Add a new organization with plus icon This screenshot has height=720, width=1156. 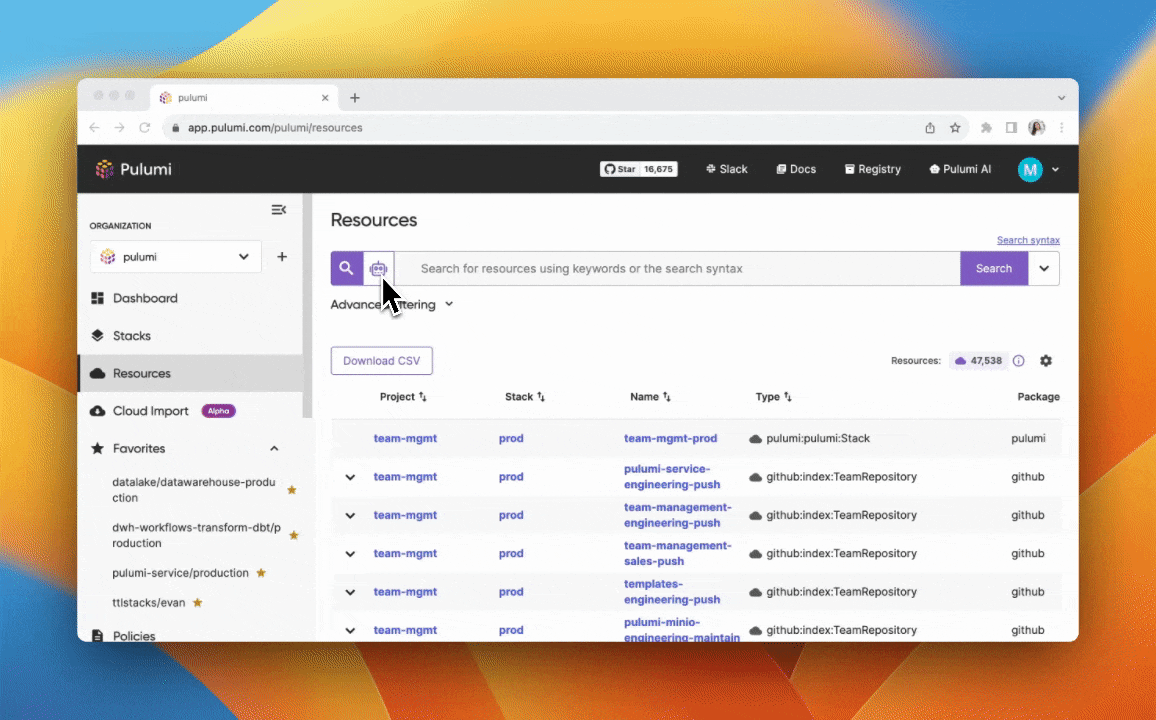click(282, 256)
